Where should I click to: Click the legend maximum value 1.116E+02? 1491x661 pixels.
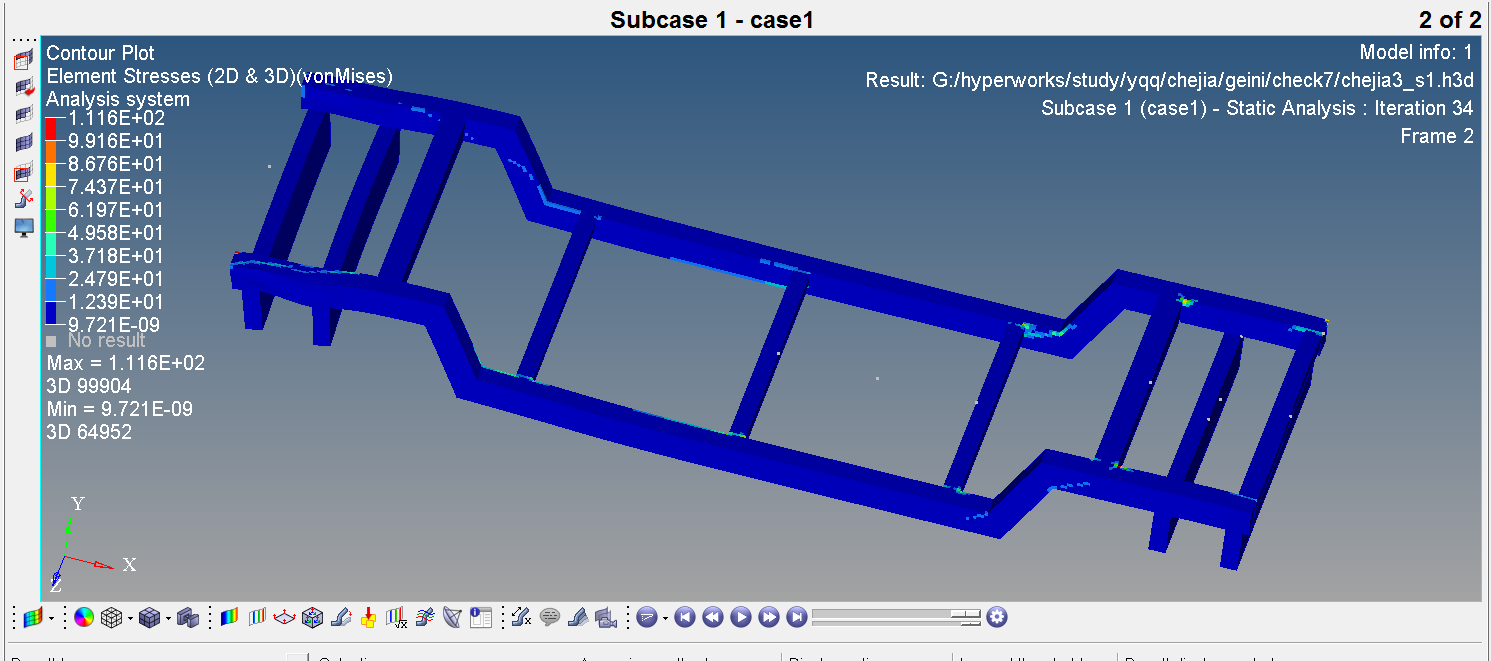[116, 118]
